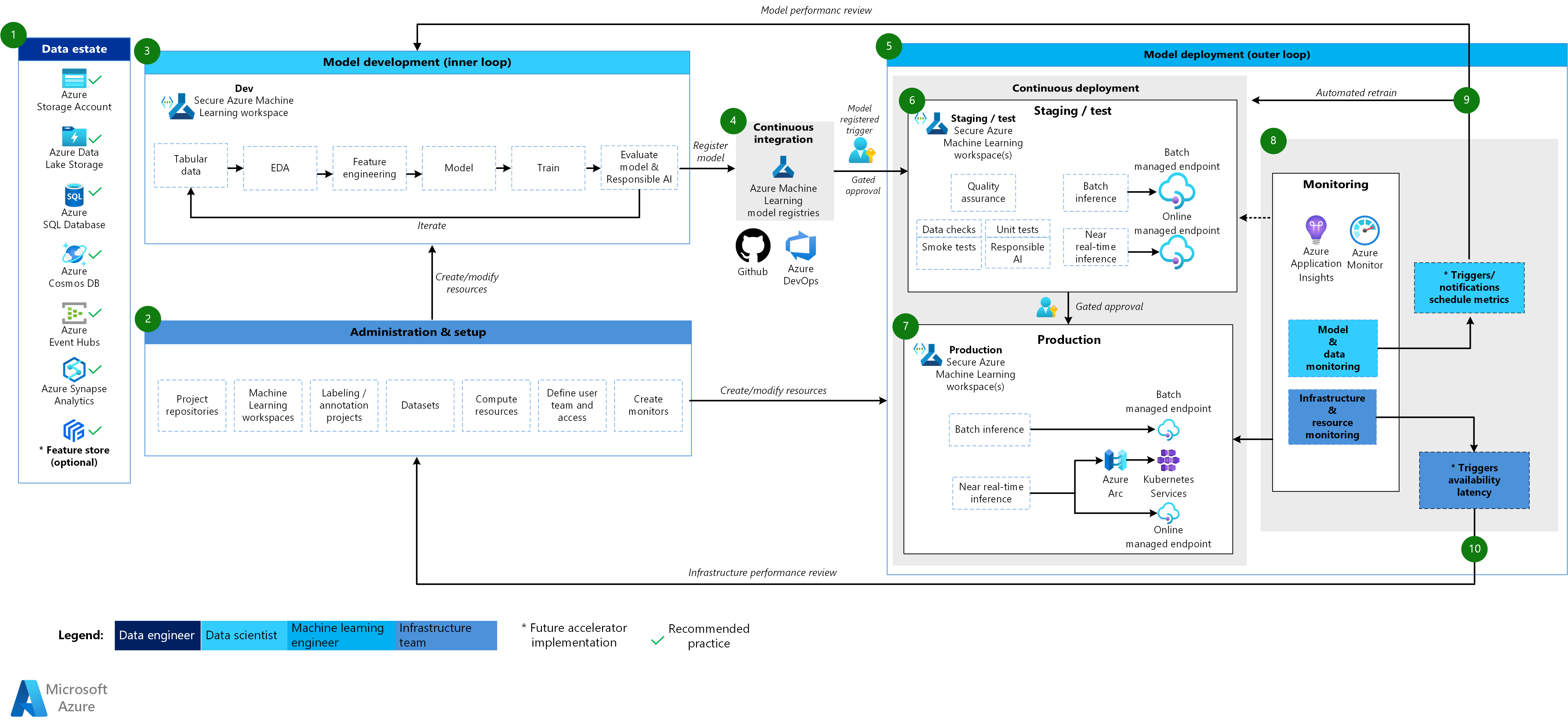Click the Recommended practice legend checkmark
This screenshot has width=1568, height=722.
(x=657, y=640)
